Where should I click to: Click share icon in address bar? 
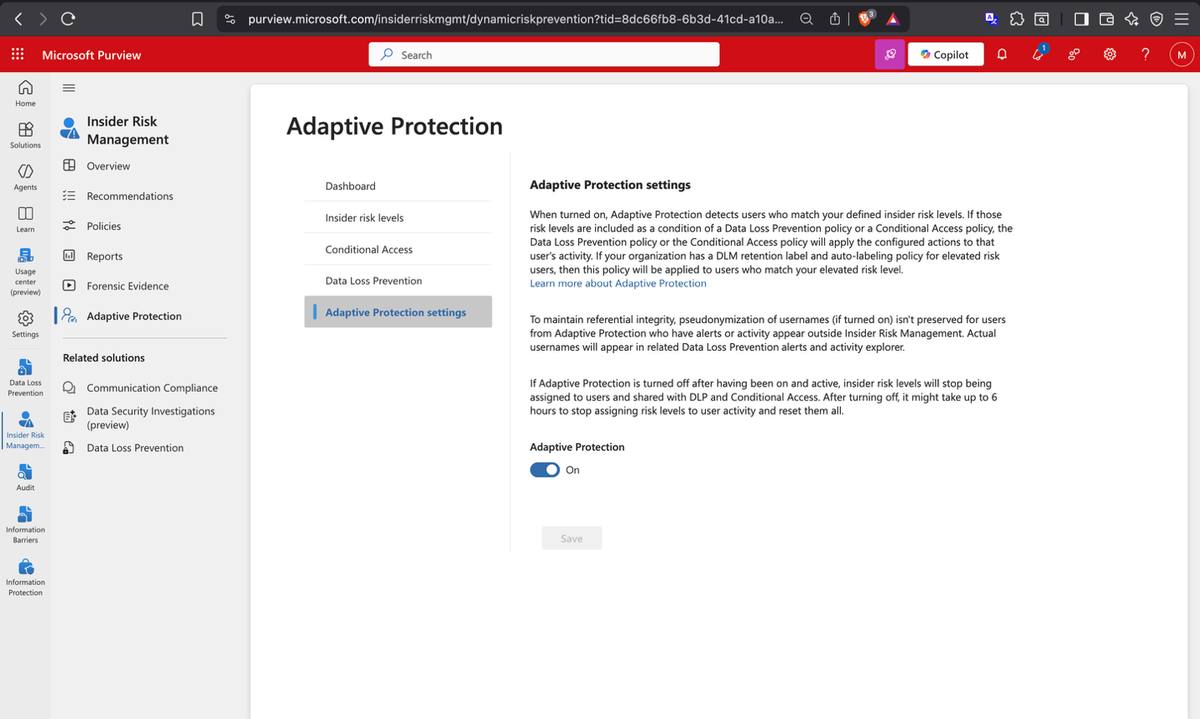coord(834,18)
